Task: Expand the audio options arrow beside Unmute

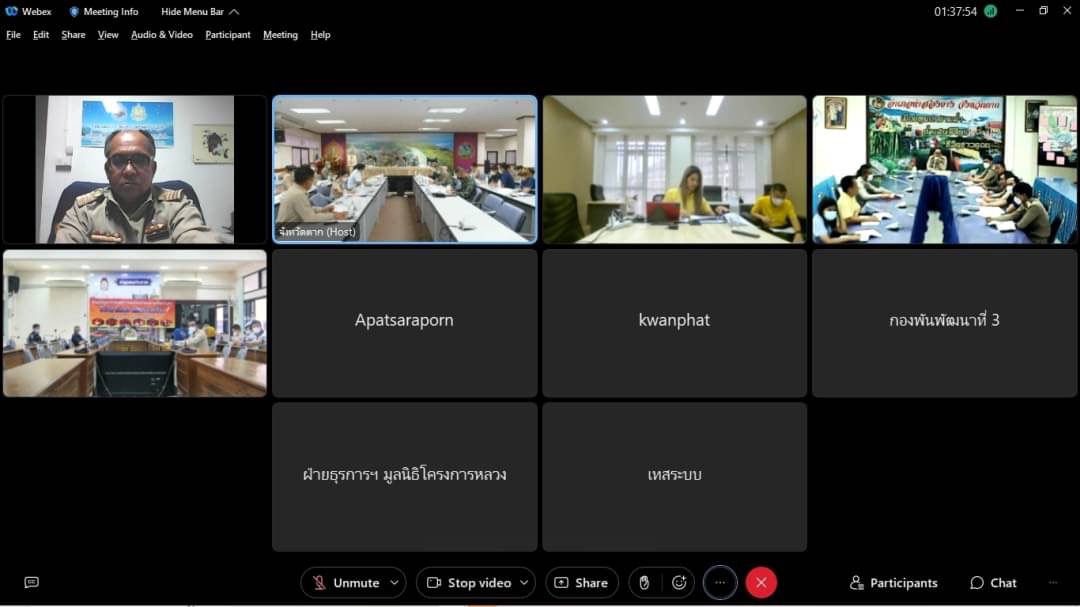Action: (395, 583)
